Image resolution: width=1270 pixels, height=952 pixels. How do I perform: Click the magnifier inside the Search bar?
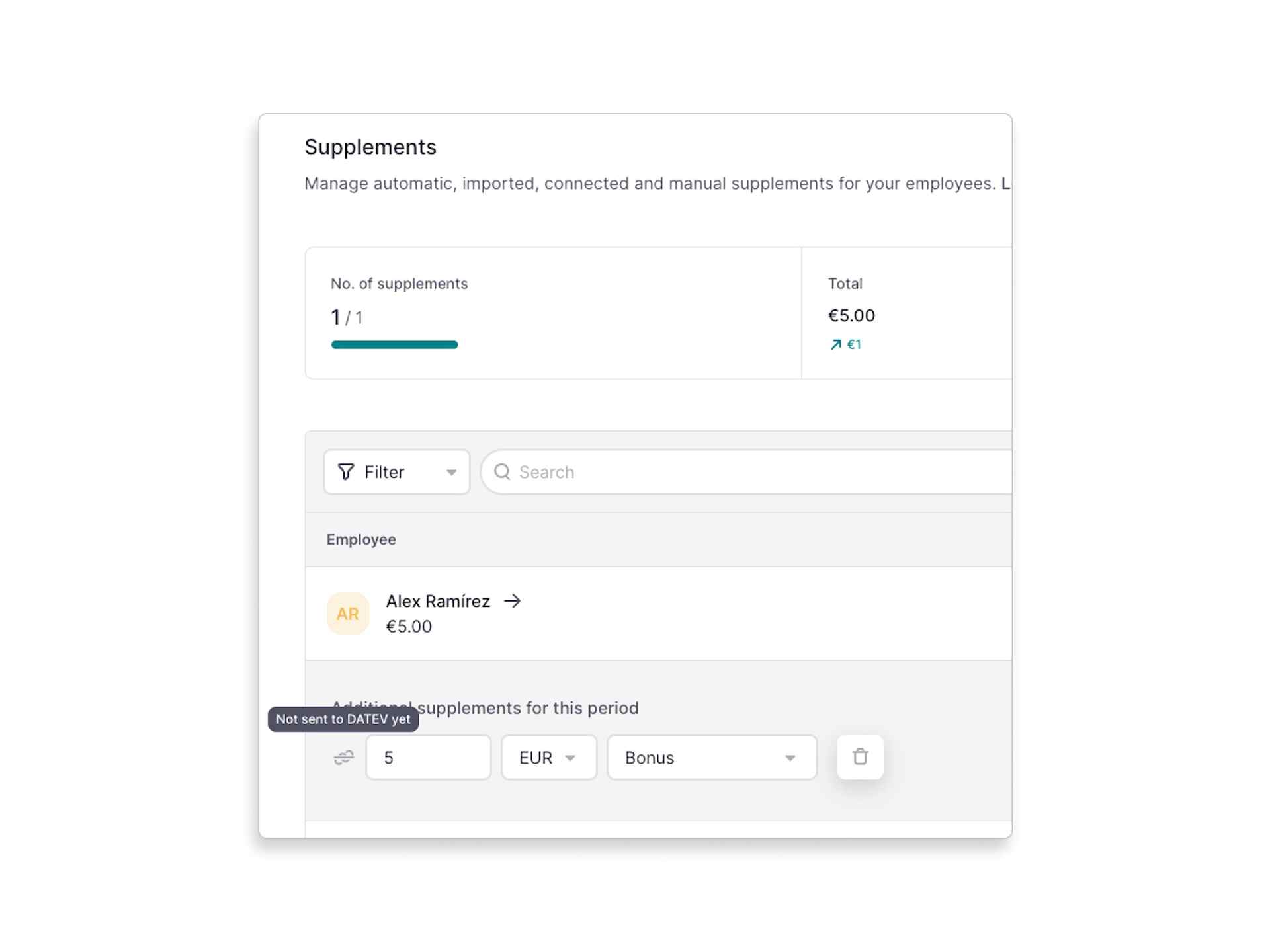pos(503,471)
